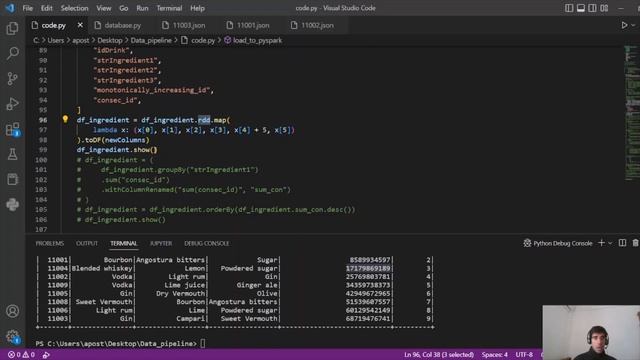The image size is (640, 360).
Task: Click highlighted value 17179869189 in terminal
Action: point(368,268)
